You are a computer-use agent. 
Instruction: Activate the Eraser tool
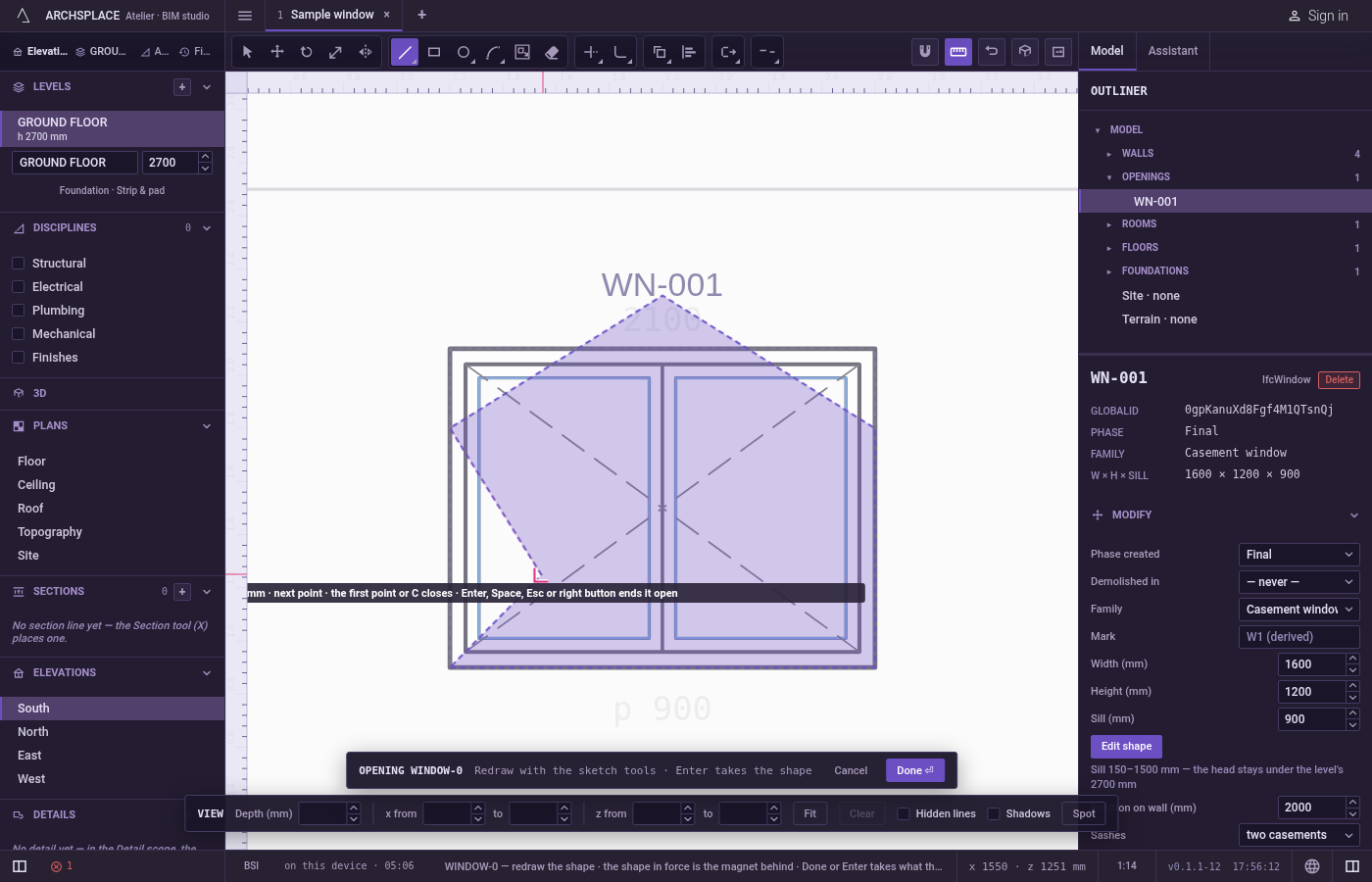point(552,52)
